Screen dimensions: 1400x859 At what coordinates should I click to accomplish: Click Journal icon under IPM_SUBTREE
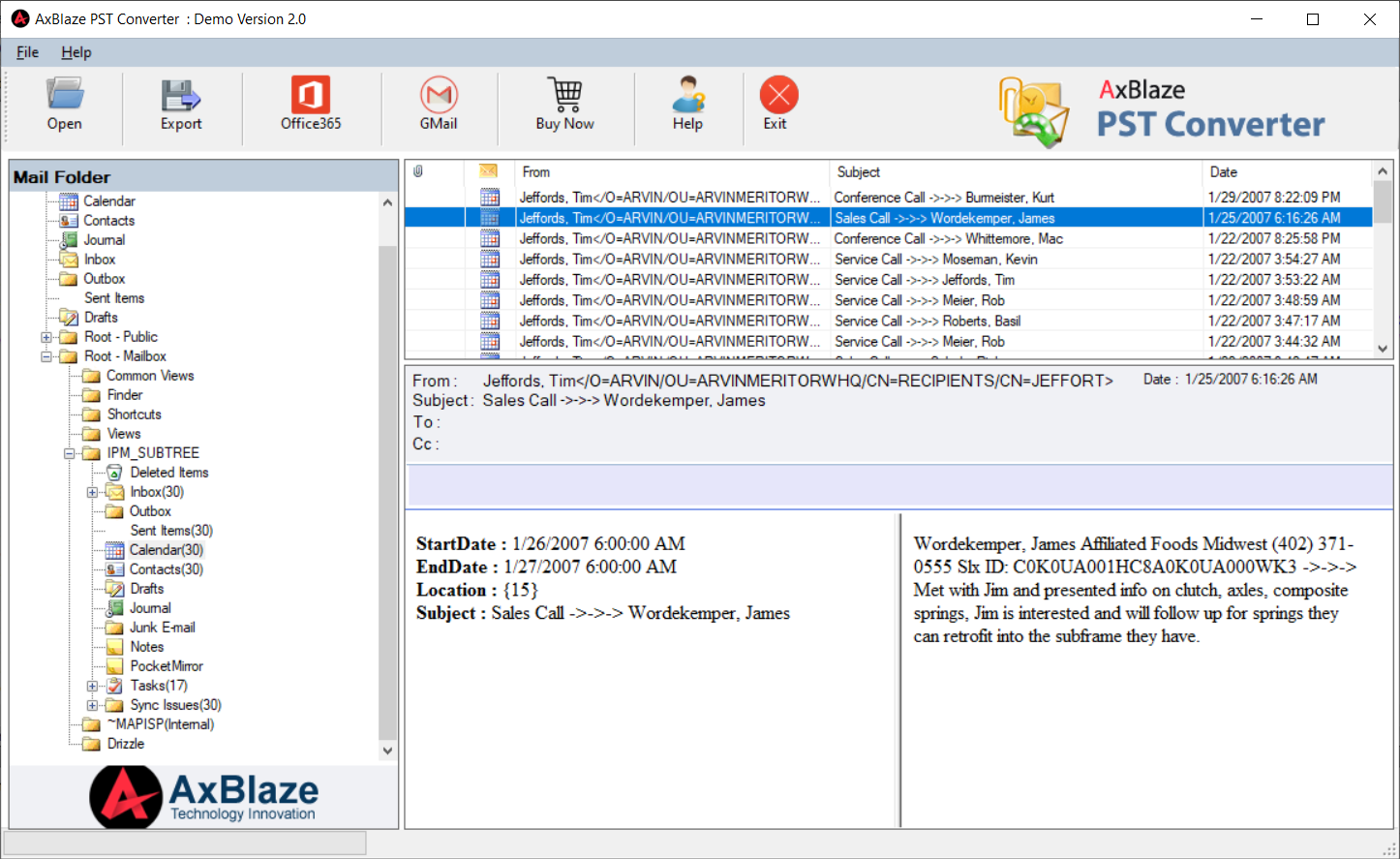114,608
